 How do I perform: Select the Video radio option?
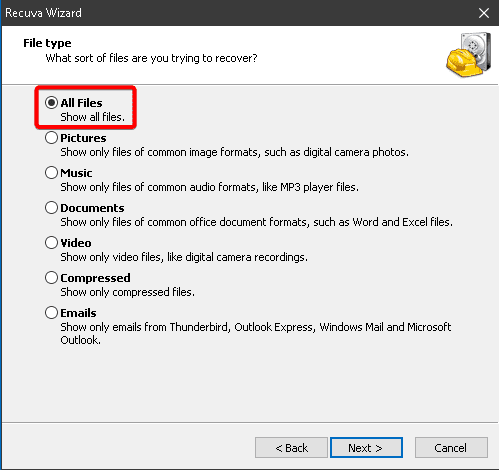(x=51, y=243)
